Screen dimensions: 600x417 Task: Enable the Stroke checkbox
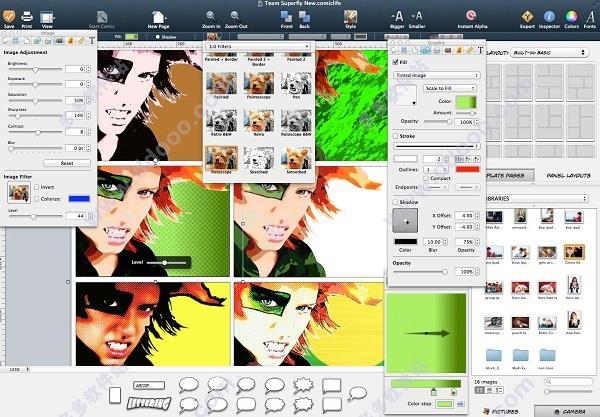pos(395,136)
